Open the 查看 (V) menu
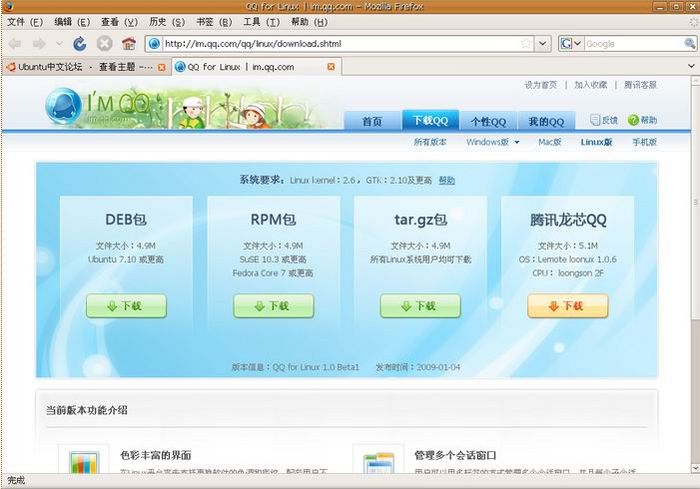This screenshot has width=700, height=489. click(119, 22)
